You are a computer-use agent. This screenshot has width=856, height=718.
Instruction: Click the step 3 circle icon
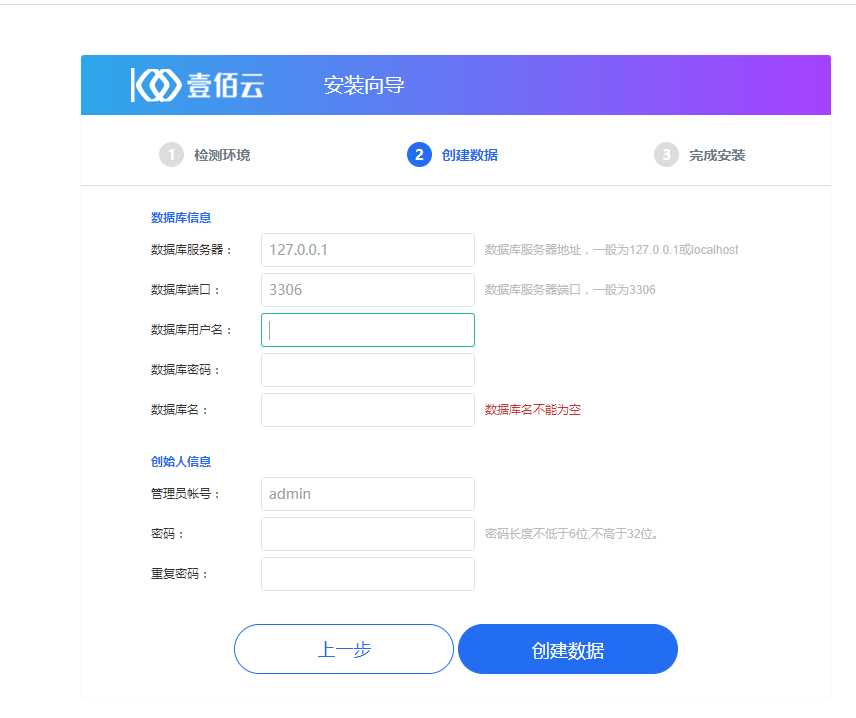point(666,155)
